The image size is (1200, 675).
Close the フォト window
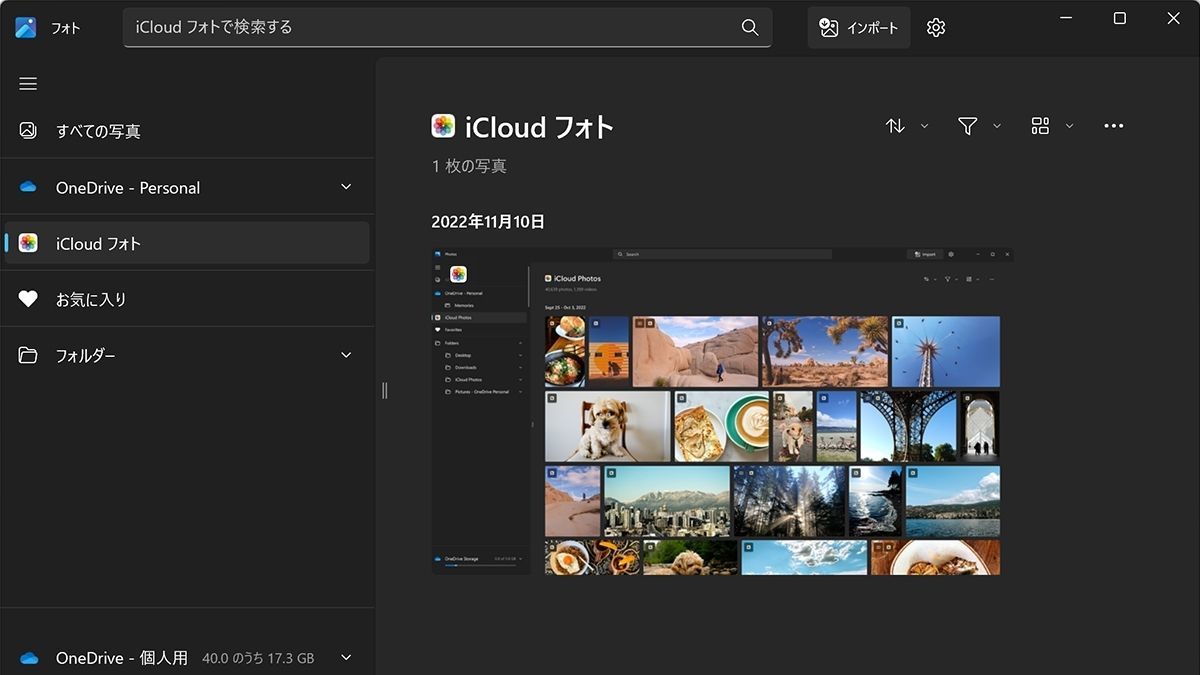coord(1174,19)
